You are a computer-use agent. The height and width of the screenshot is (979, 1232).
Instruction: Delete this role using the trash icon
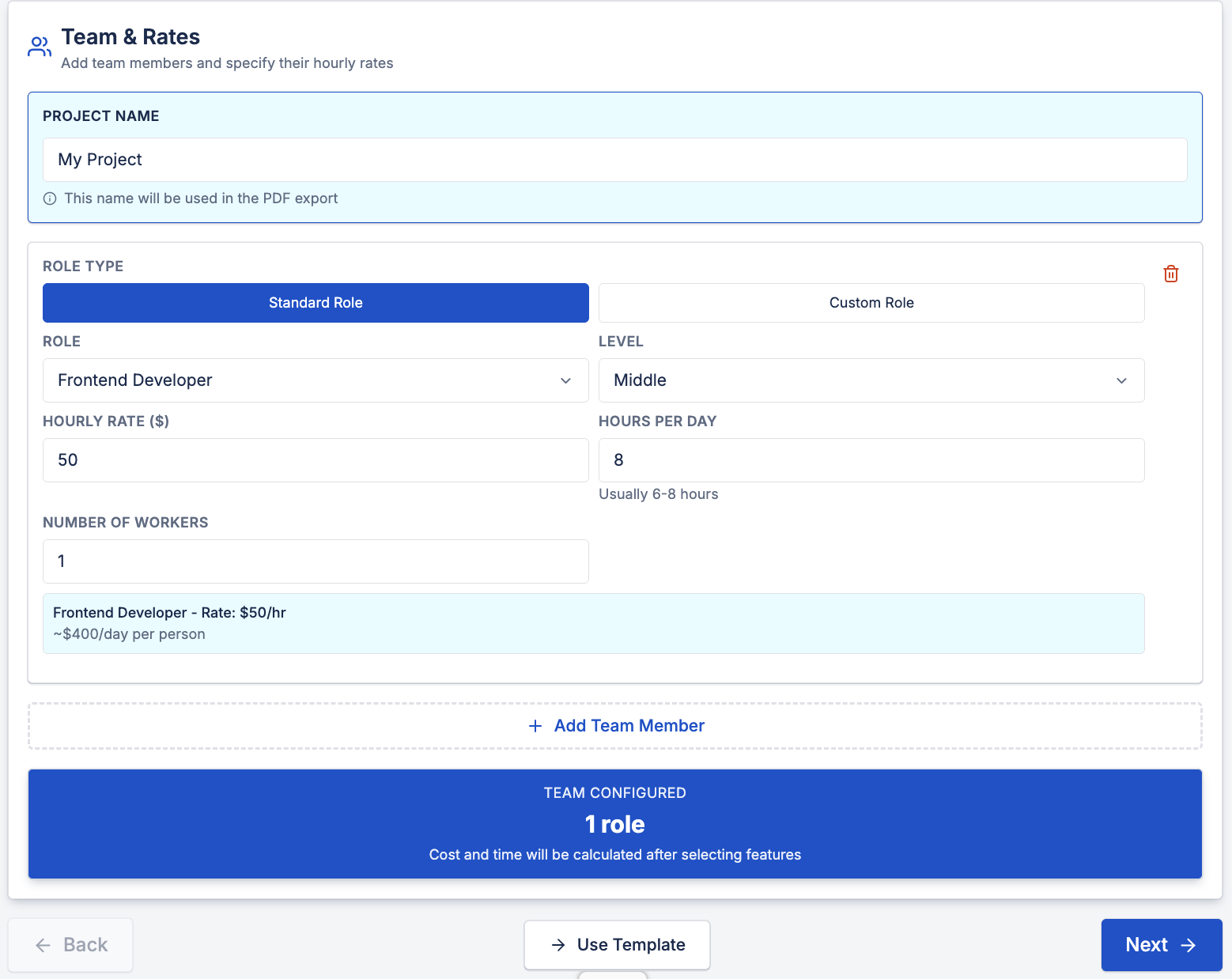click(x=1171, y=273)
